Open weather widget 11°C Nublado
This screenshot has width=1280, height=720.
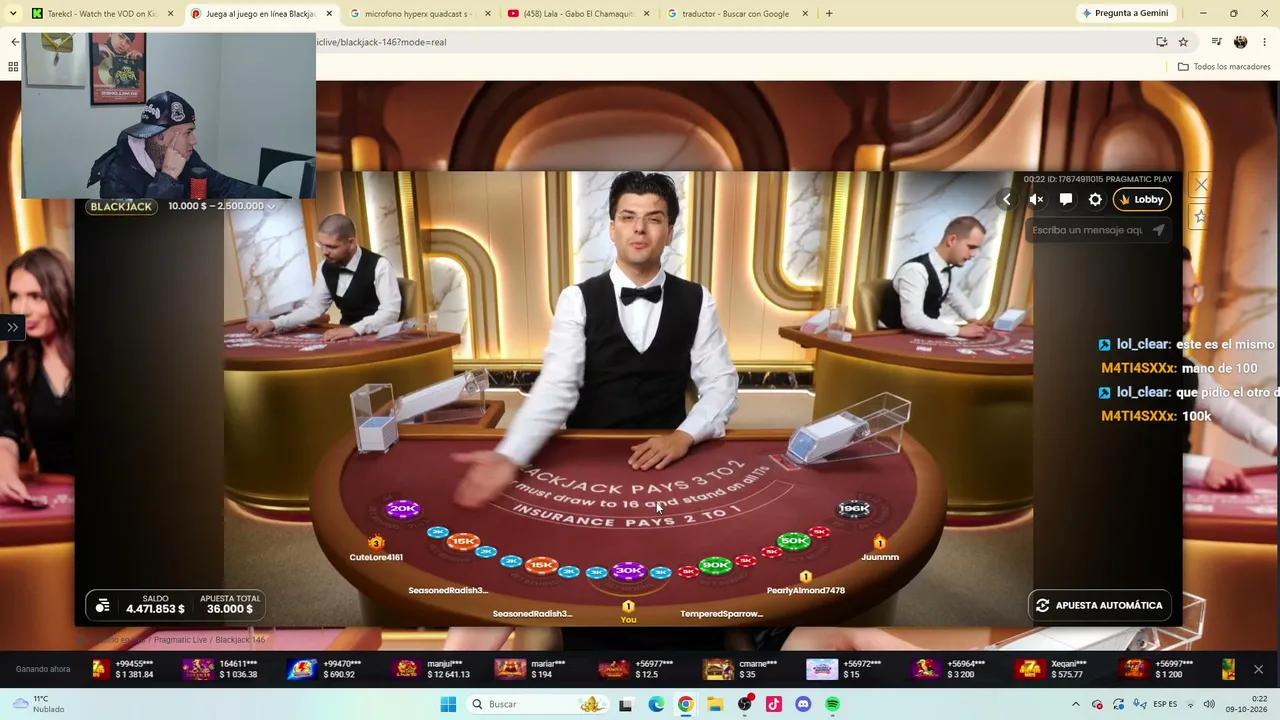40,704
